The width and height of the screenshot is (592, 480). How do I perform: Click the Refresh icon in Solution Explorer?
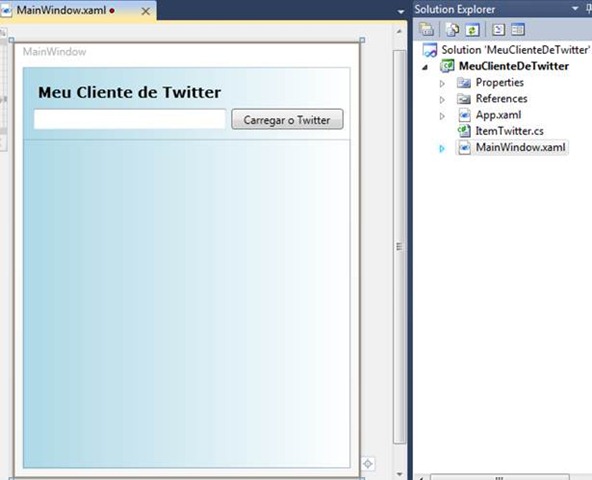coord(472,29)
